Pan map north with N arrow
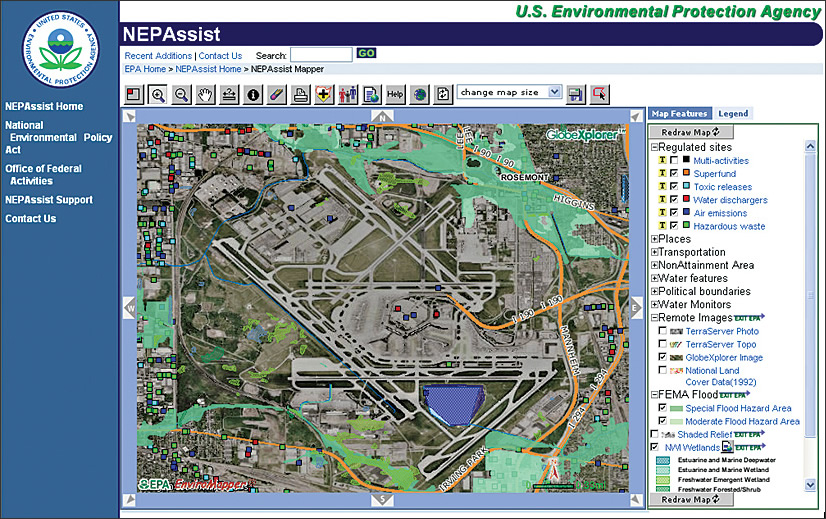826x519 pixels. 382,116
